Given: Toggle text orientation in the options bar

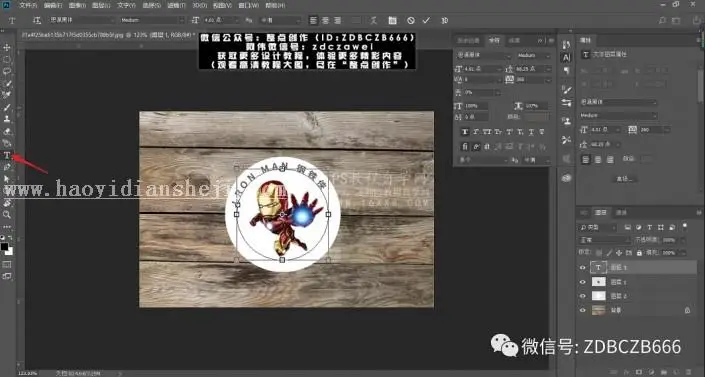Looking at the screenshot, I should pos(37,20).
